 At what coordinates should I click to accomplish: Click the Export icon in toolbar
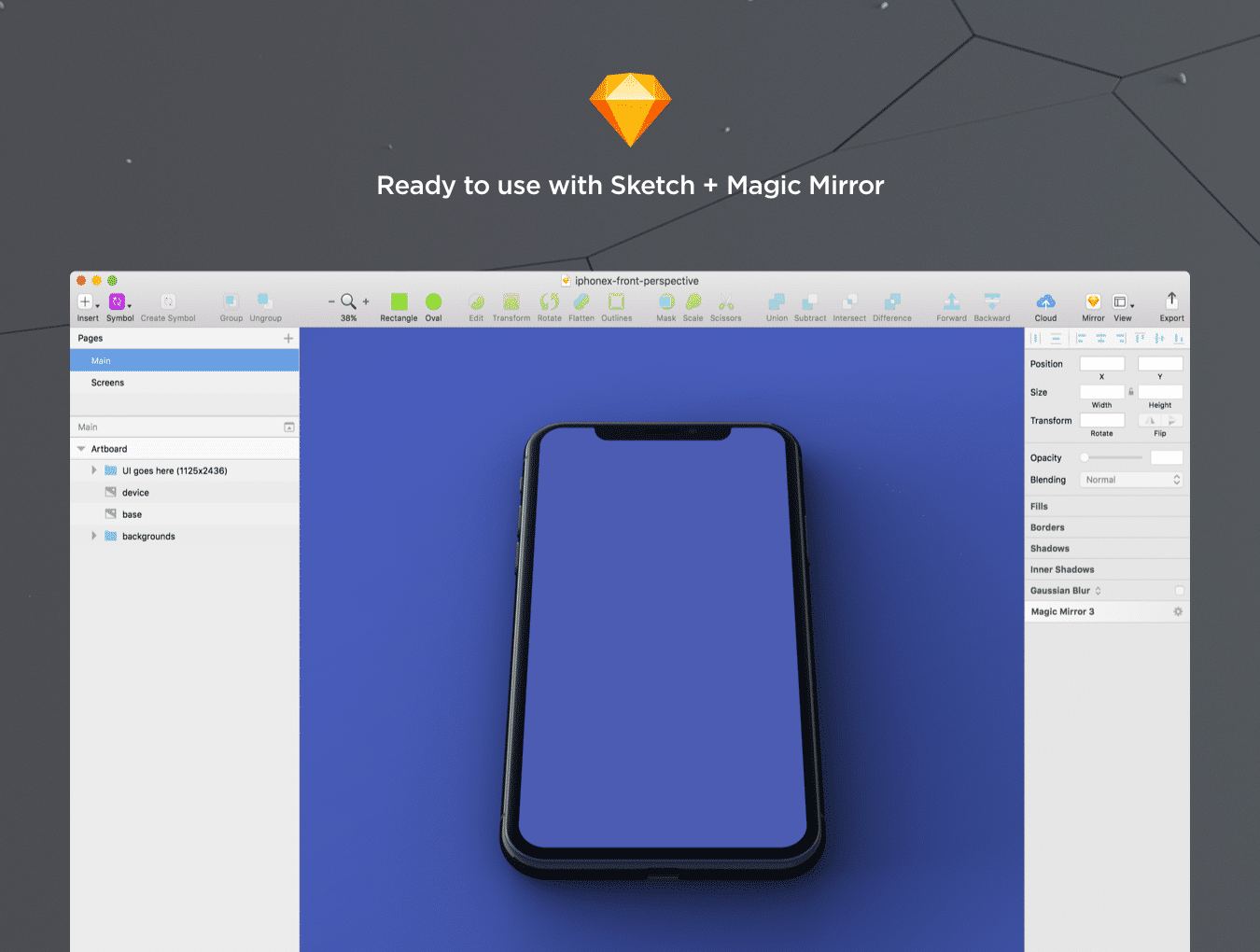[1171, 301]
